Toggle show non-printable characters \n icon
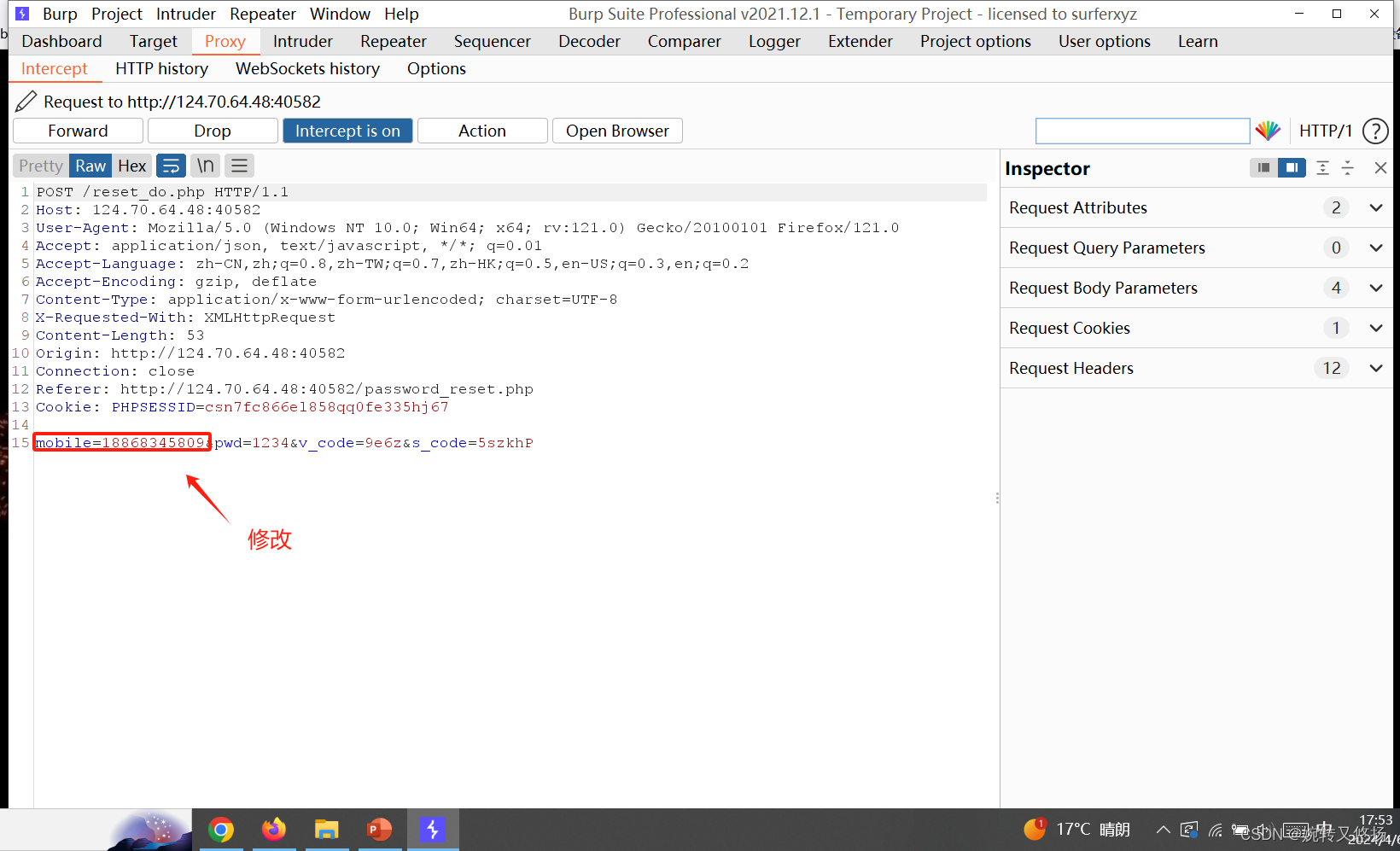Screen dimensions: 1400x851 205,166
